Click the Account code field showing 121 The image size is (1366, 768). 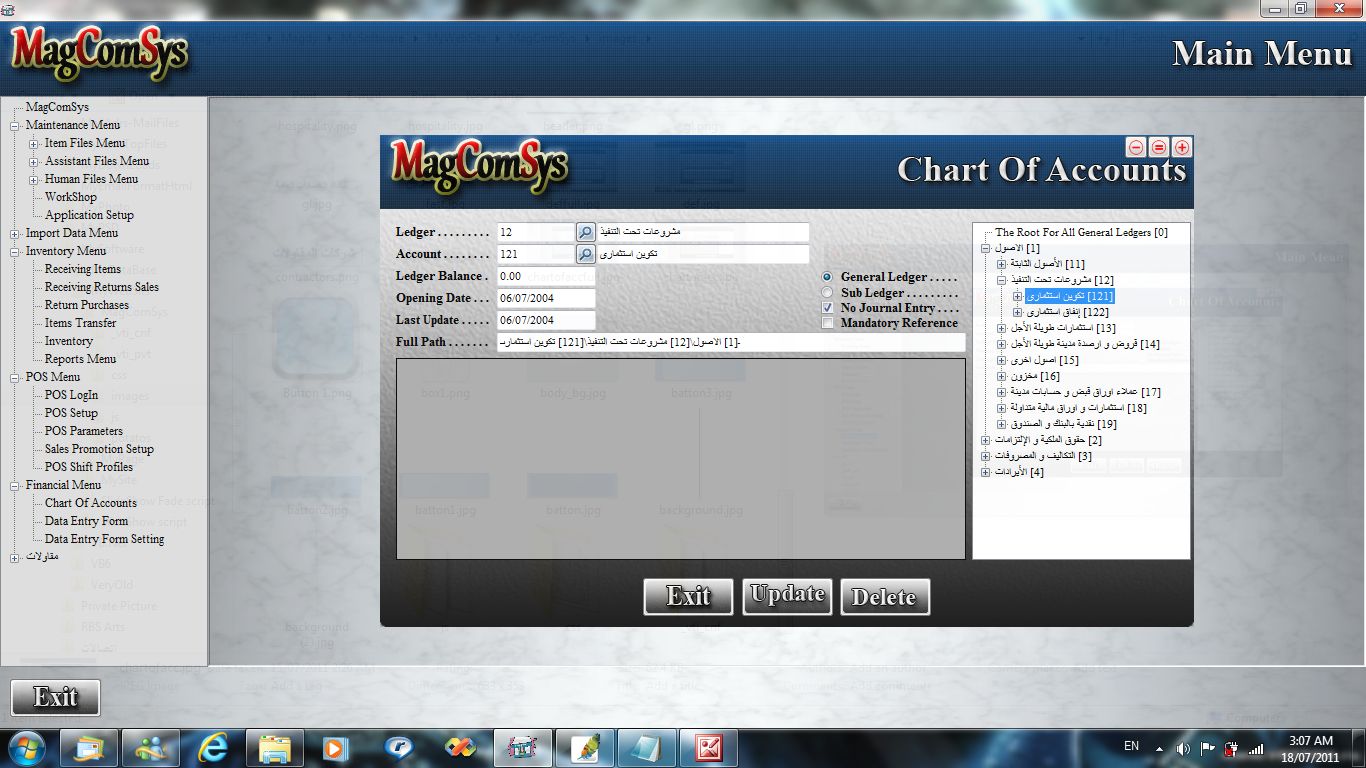point(535,254)
